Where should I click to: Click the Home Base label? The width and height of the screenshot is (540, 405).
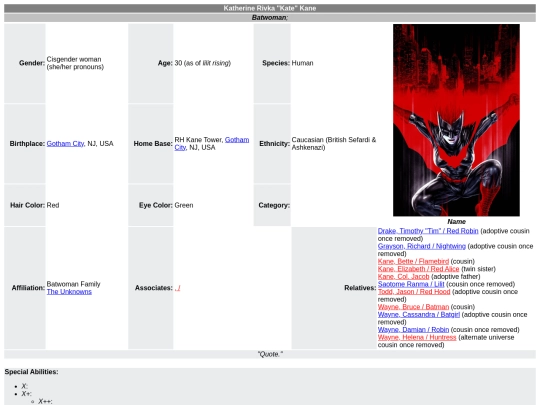[x=153, y=144]
